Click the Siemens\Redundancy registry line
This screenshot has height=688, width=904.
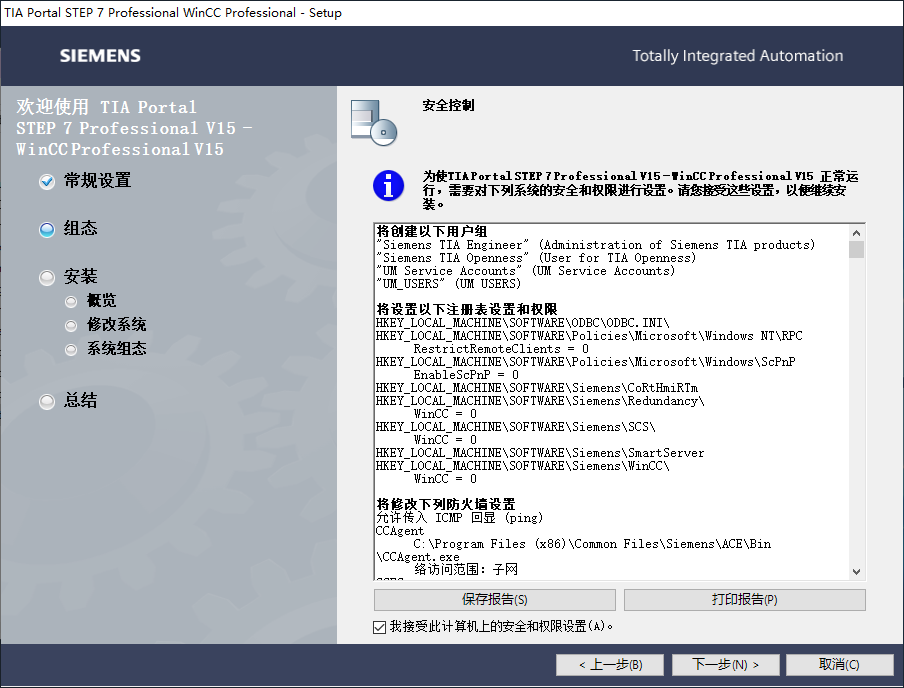[x=540, y=401]
